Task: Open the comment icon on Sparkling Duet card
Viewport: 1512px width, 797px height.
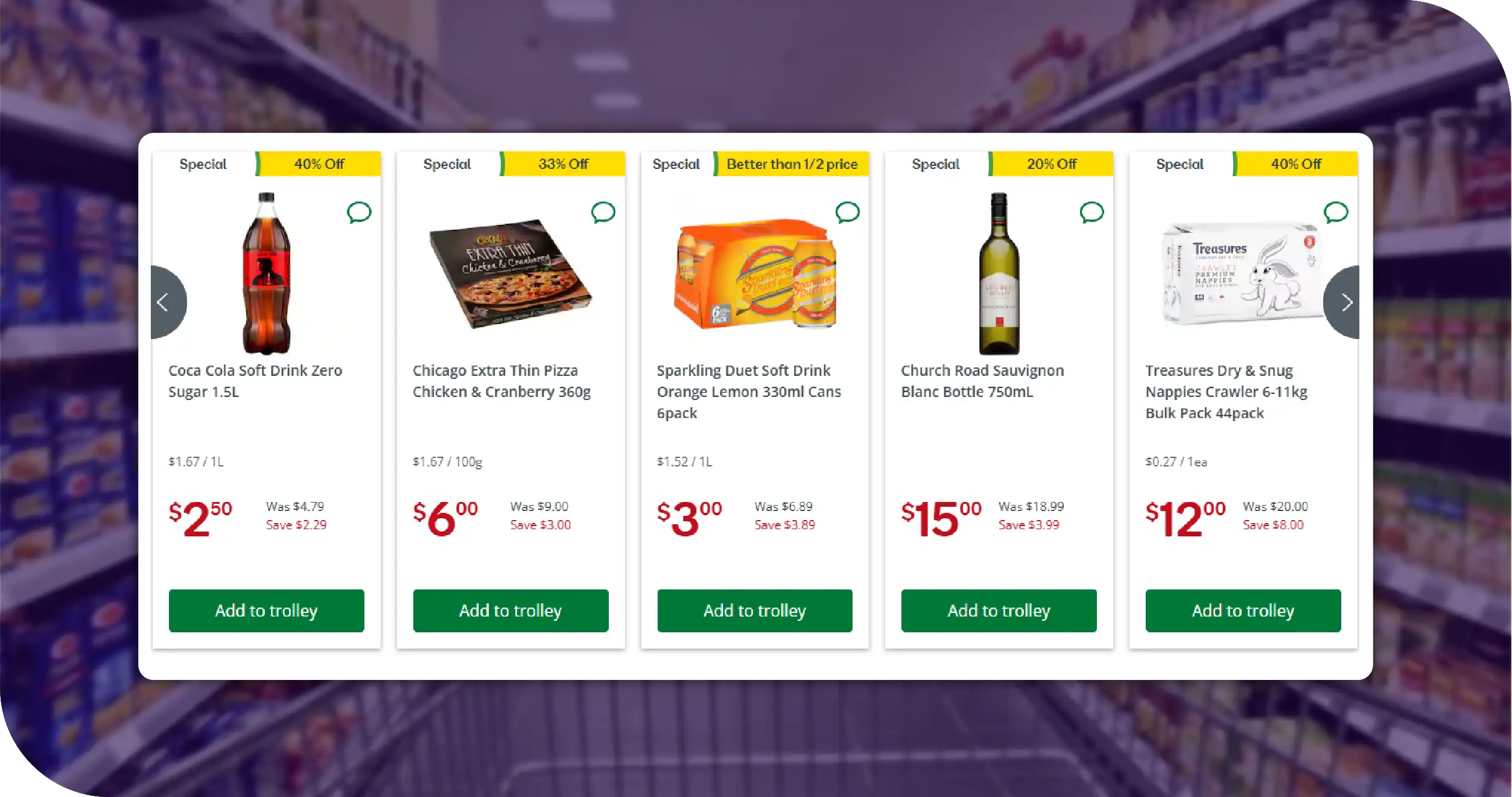Action: click(x=847, y=213)
